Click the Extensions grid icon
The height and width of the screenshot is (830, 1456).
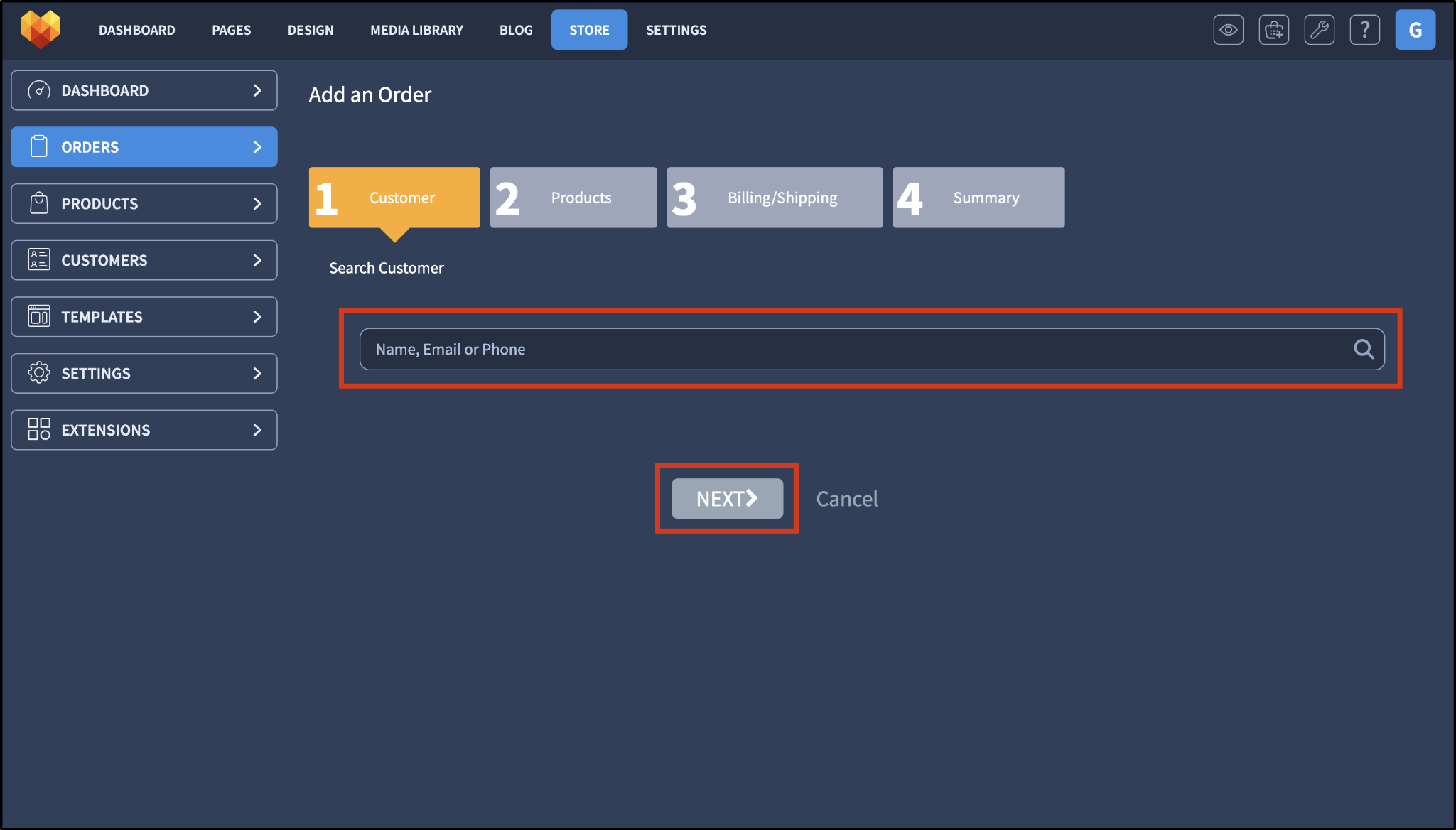click(39, 429)
